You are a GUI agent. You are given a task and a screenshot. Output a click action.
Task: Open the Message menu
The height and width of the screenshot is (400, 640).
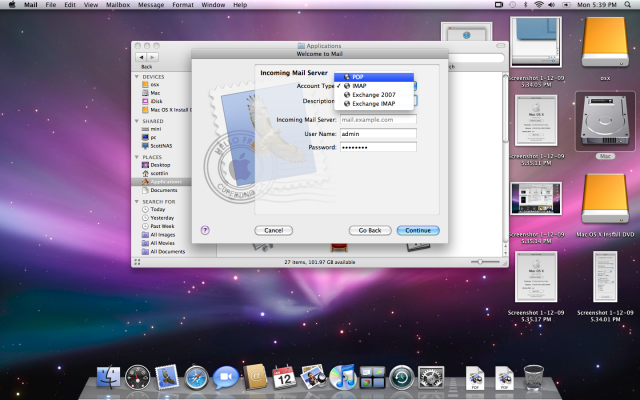[151, 5]
